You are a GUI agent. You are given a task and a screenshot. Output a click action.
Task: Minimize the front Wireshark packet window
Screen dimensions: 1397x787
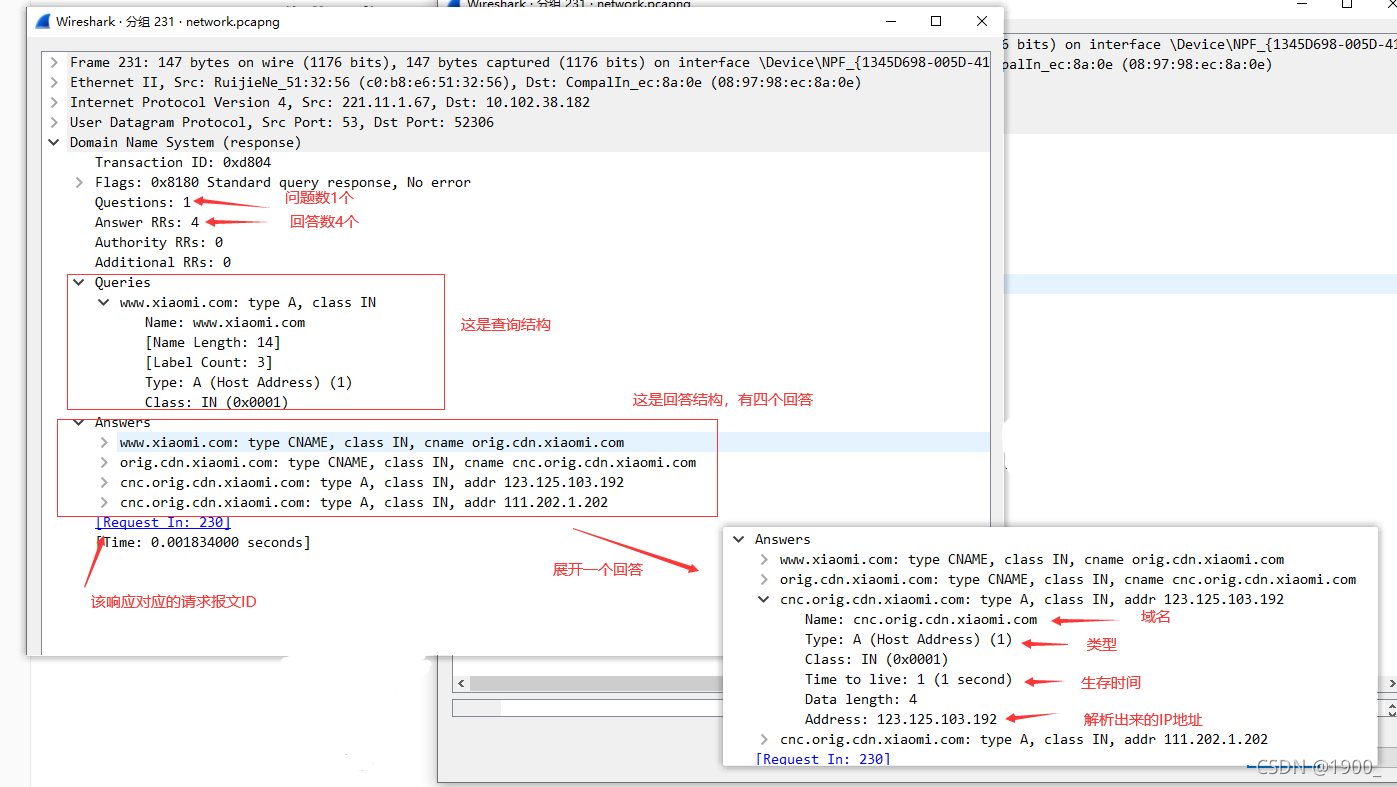pos(891,21)
